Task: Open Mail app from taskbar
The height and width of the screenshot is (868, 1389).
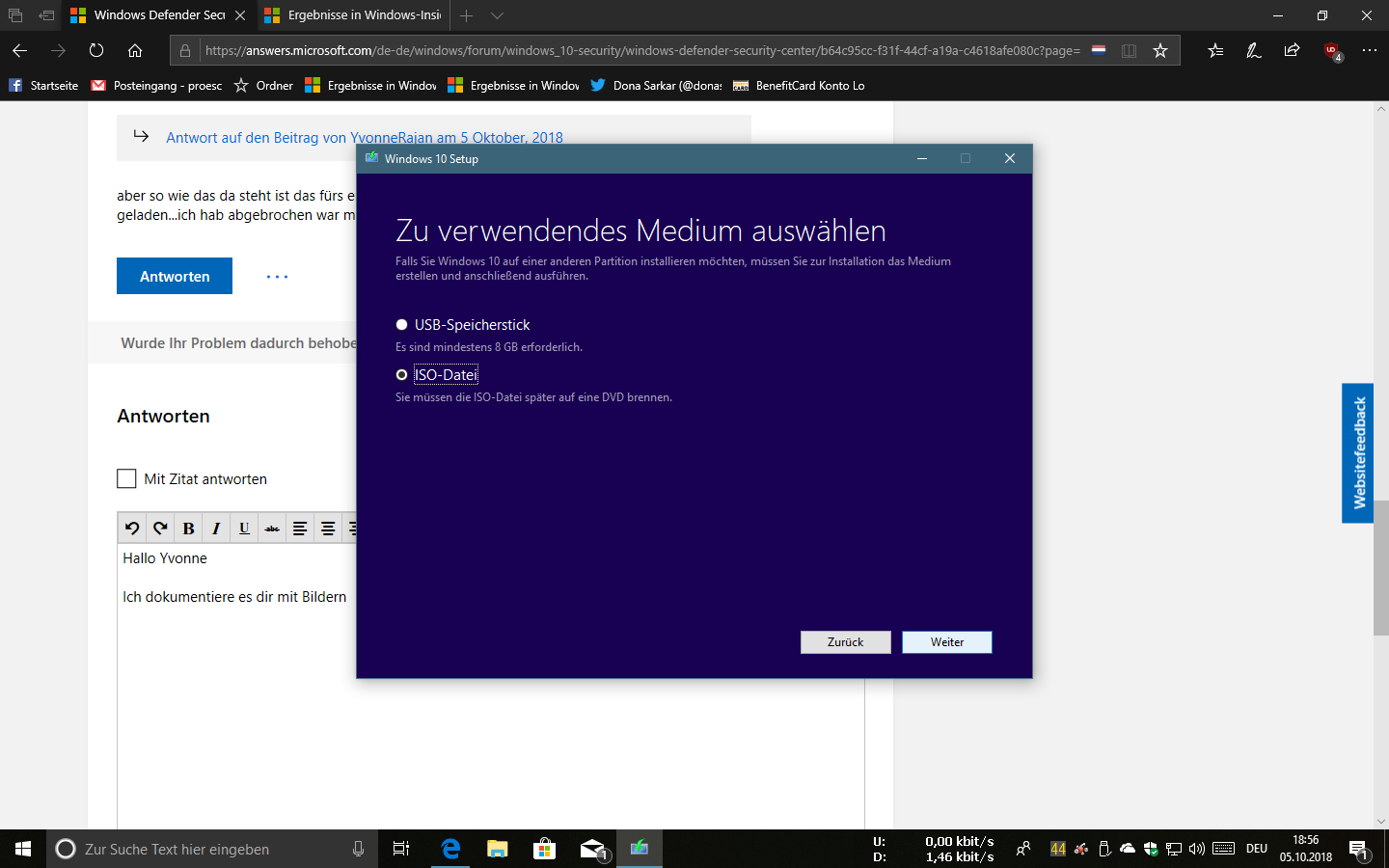Action: tap(592, 849)
